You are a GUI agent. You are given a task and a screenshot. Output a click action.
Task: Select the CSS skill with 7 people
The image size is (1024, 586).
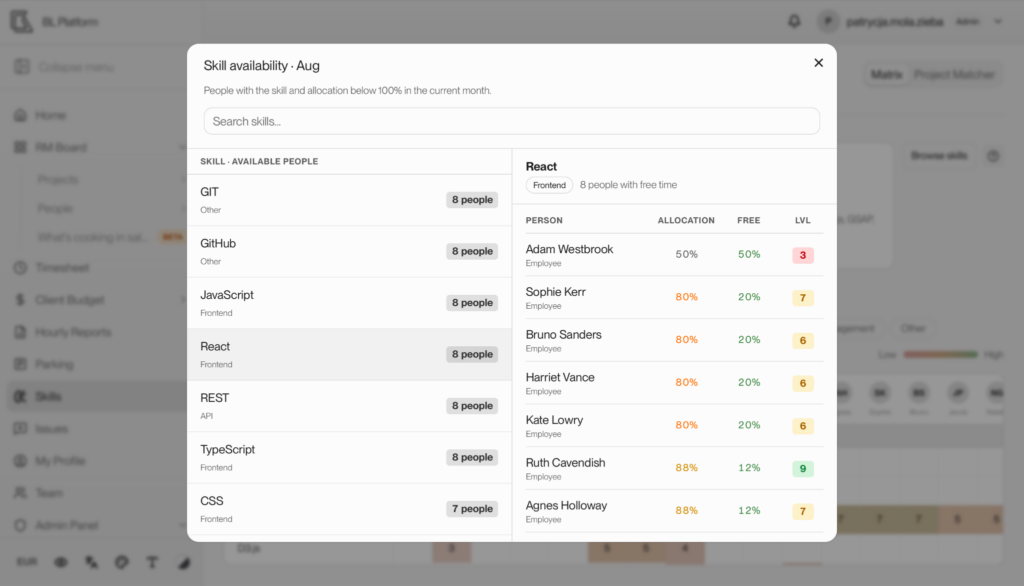point(349,509)
